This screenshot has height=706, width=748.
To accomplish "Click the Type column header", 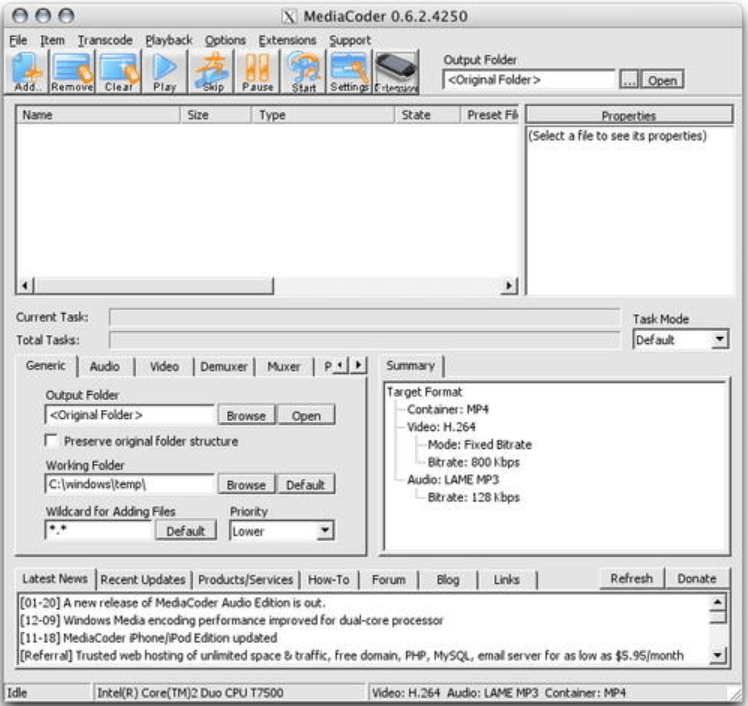I will point(323,115).
